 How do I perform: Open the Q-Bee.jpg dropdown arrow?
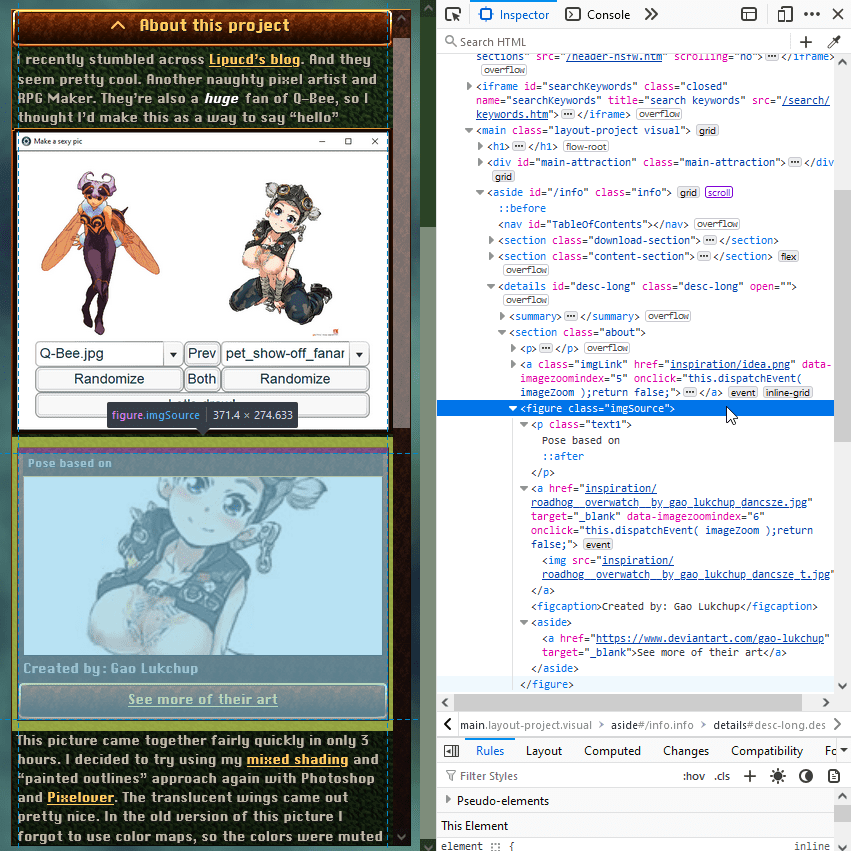pyautogui.click(x=172, y=354)
